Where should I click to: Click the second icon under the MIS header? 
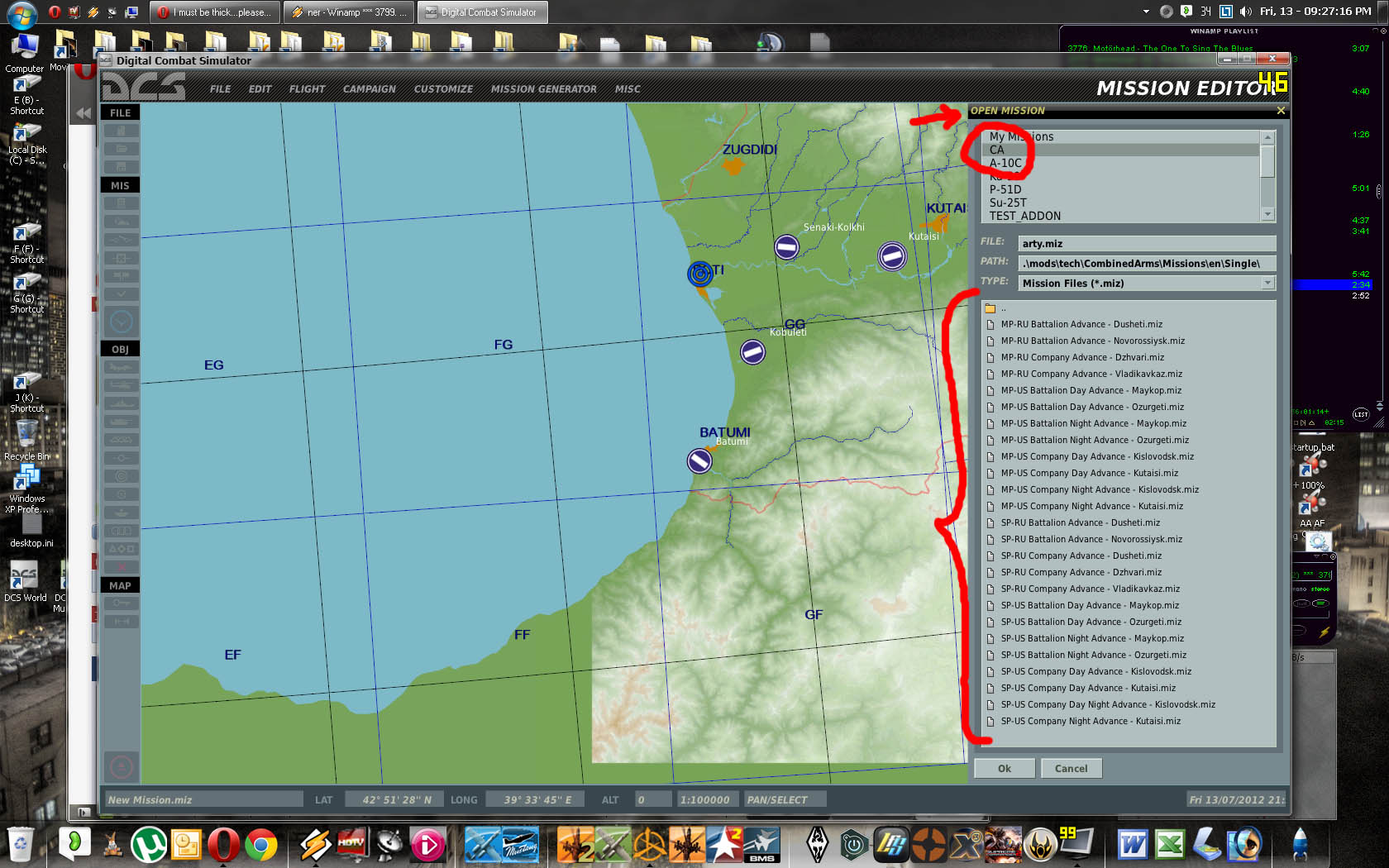pyautogui.click(x=121, y=222)
